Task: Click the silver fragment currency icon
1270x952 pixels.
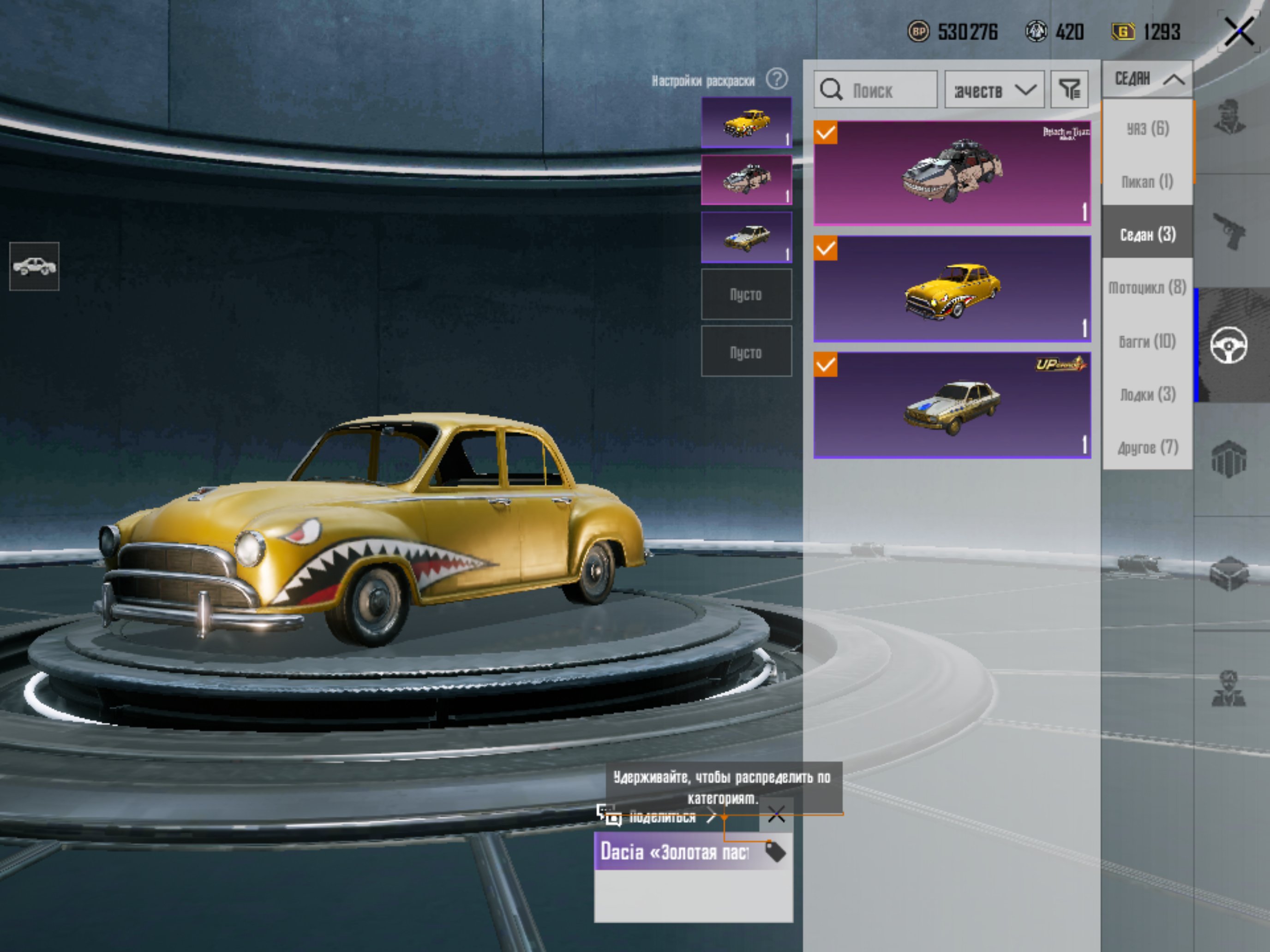Action: 1036,31
